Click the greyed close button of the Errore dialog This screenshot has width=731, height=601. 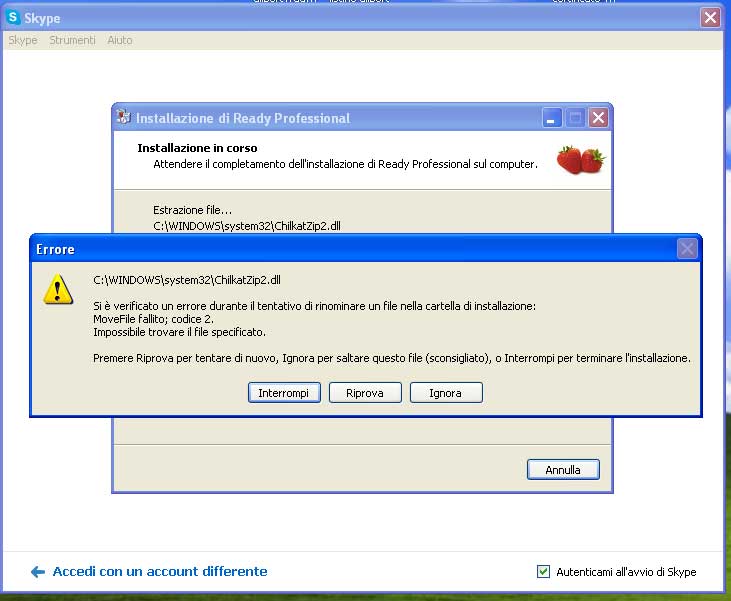click(687, 249)
